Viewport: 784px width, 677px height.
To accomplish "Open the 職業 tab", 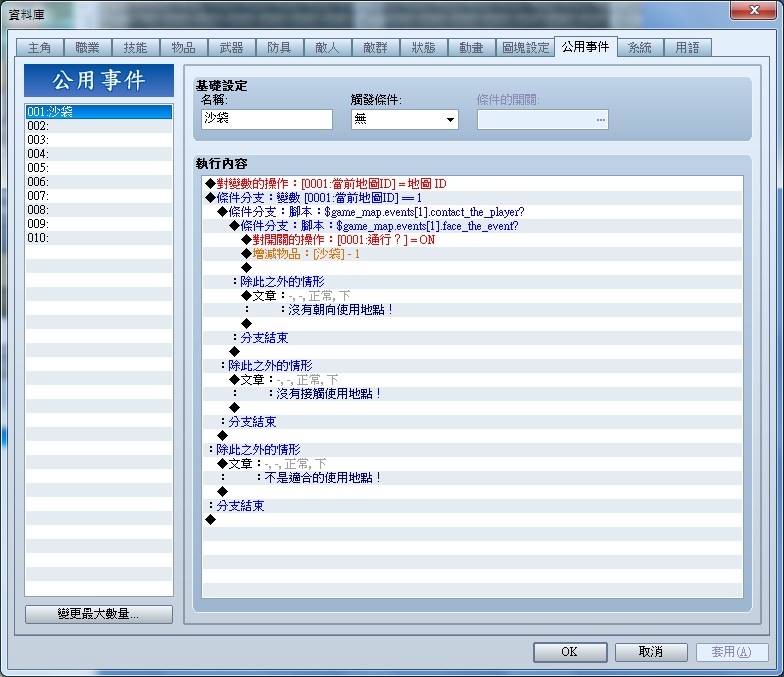I will pos(88,48).
